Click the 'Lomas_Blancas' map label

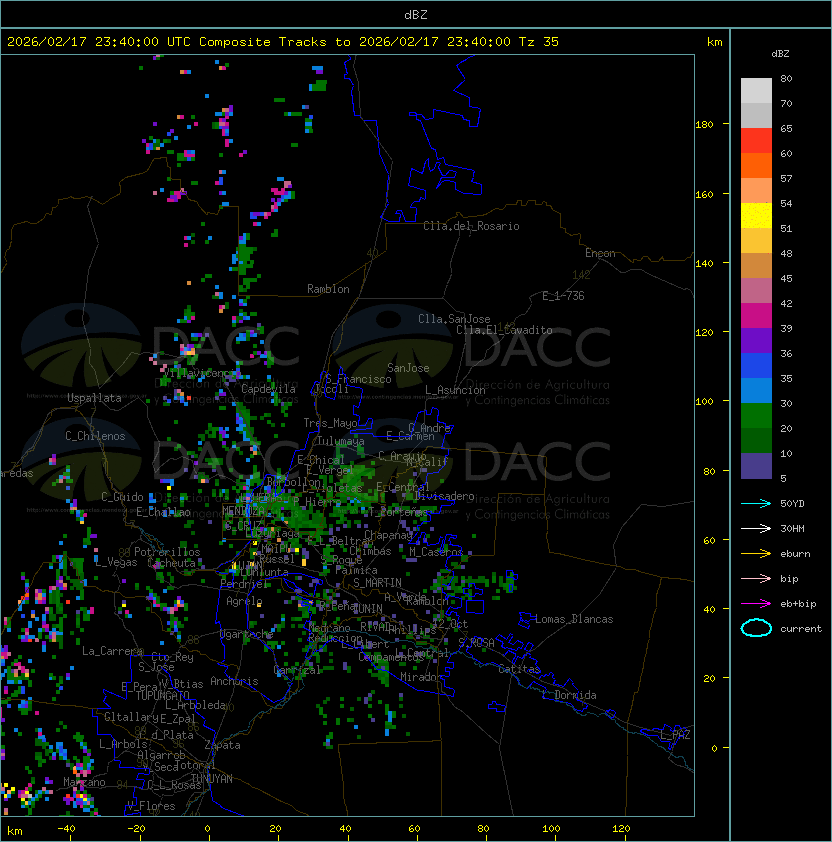(574, 619)
